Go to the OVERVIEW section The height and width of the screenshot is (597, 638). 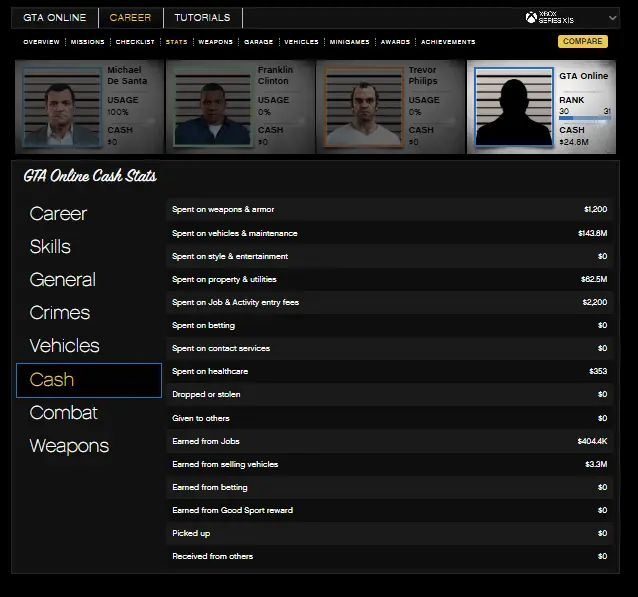coord(41,42)
